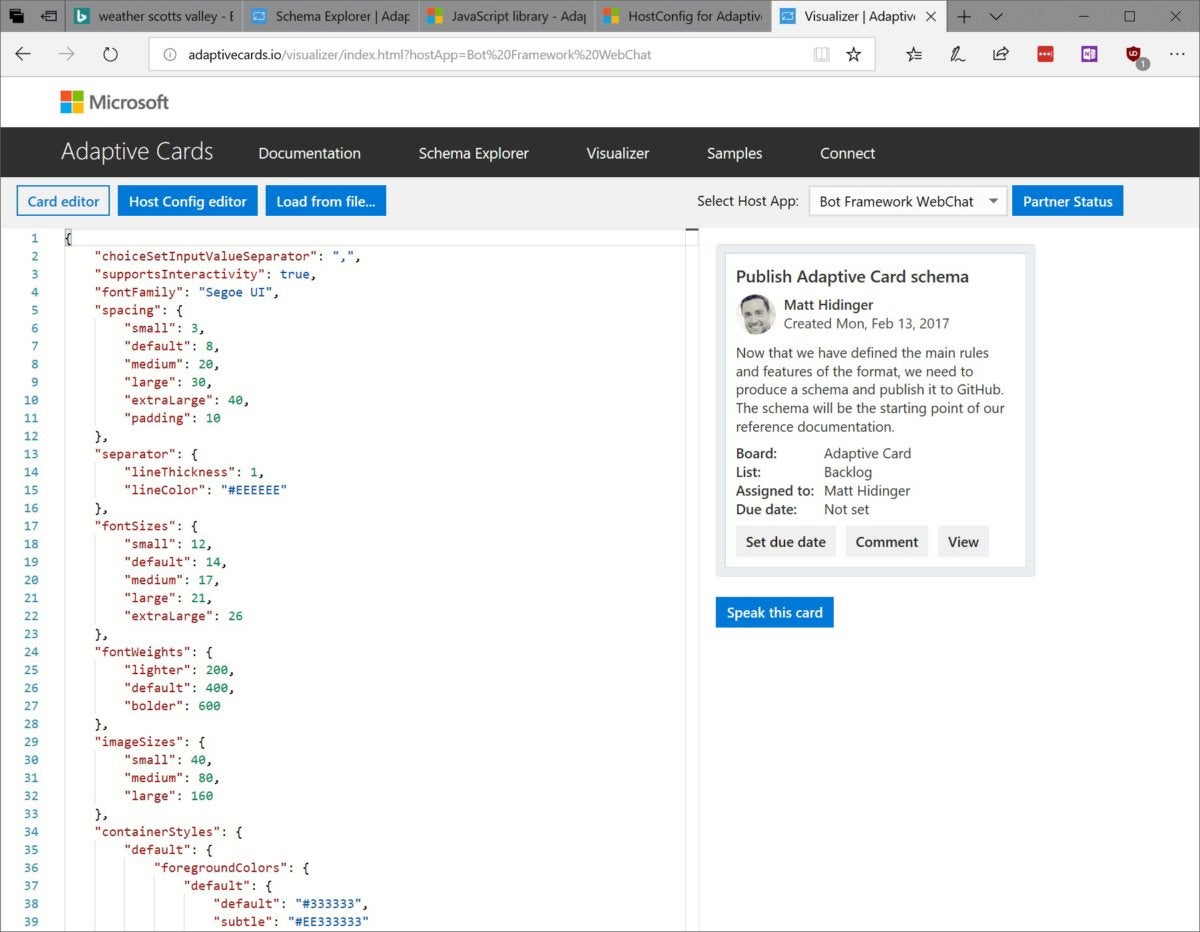Click the "padding": 10 line
The height and width of the screenshot is (932, 1200).
(172, 418)
